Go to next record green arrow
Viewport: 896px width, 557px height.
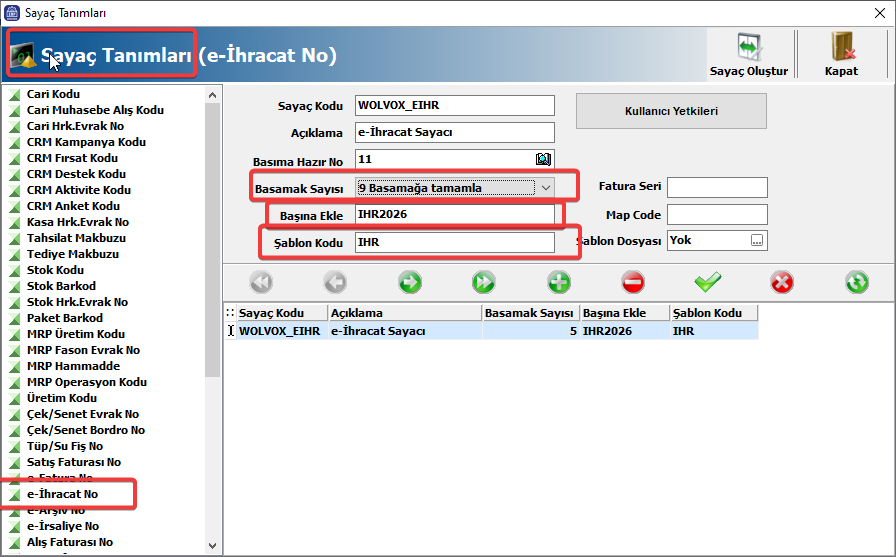(x=410, y=283)
